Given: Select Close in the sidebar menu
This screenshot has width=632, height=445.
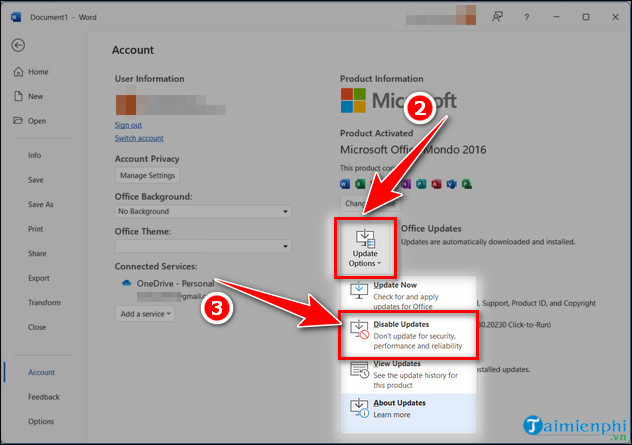Looking at the screenshot, I should (37, 327).
